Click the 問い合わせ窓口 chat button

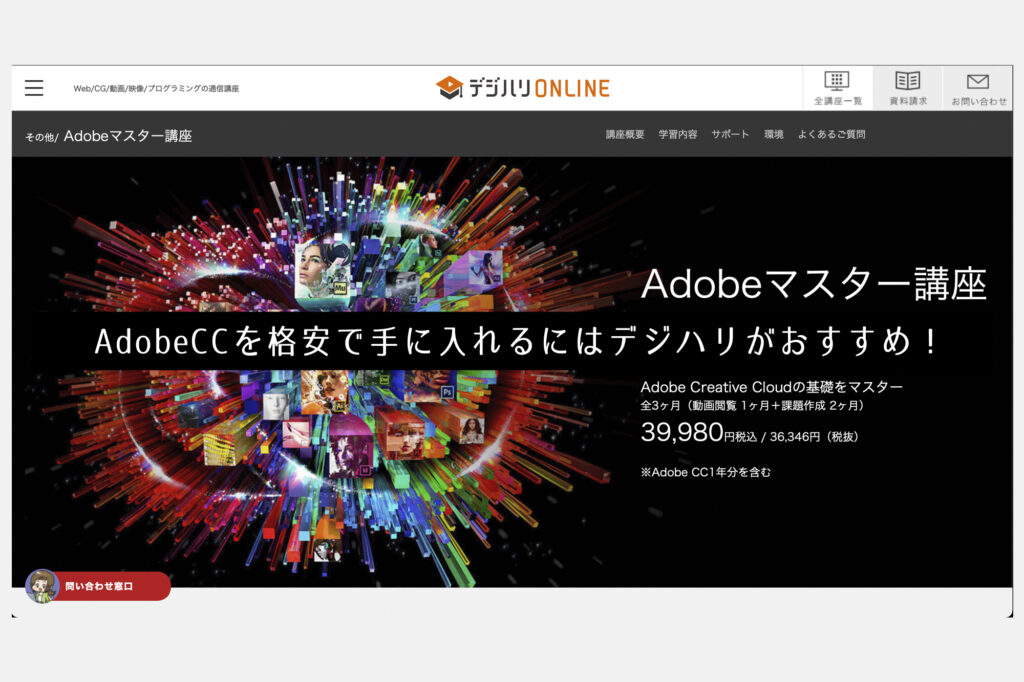pyautogui.click(x=99, y=586)
